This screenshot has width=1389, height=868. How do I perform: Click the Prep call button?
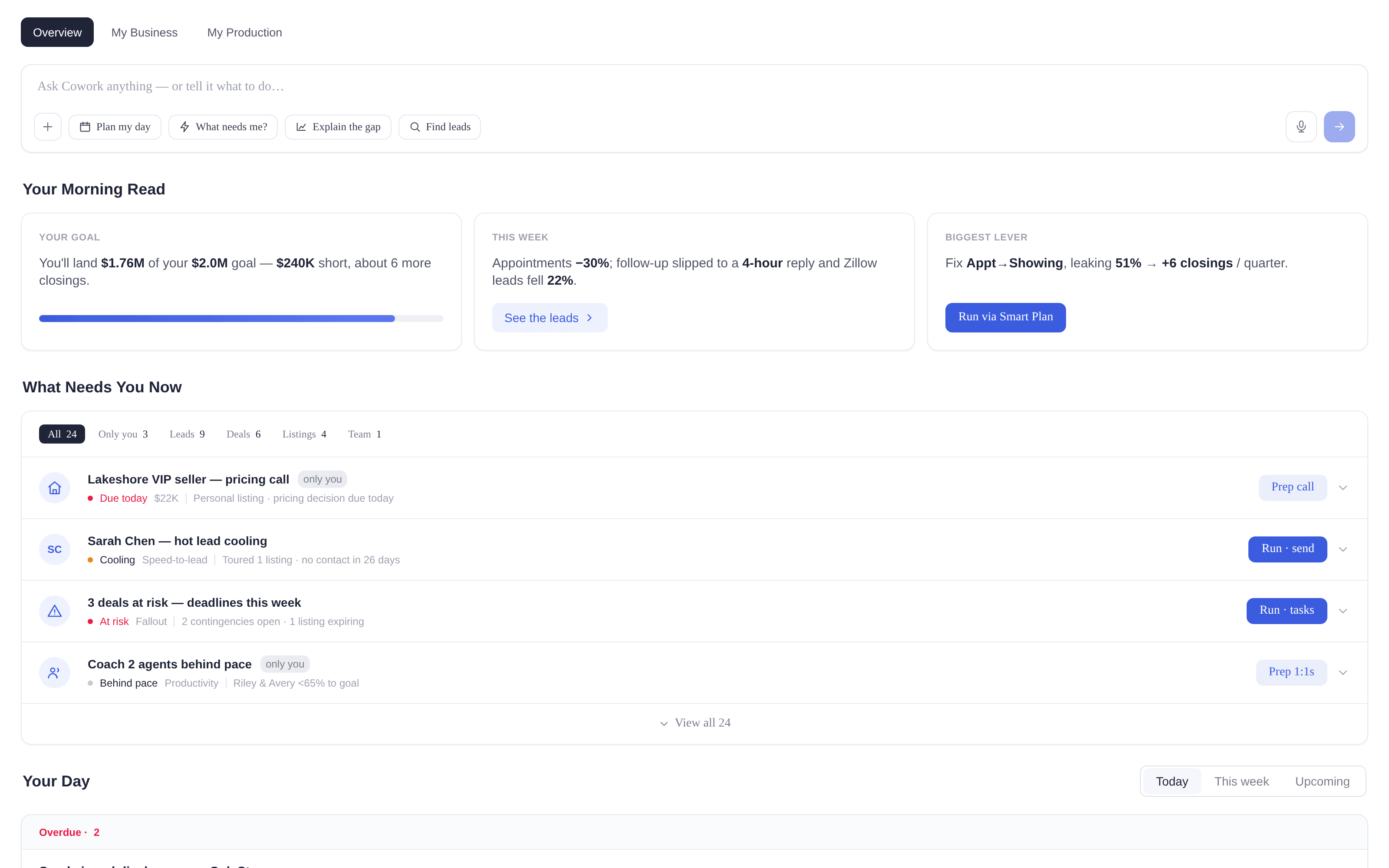coord(1293,487)
